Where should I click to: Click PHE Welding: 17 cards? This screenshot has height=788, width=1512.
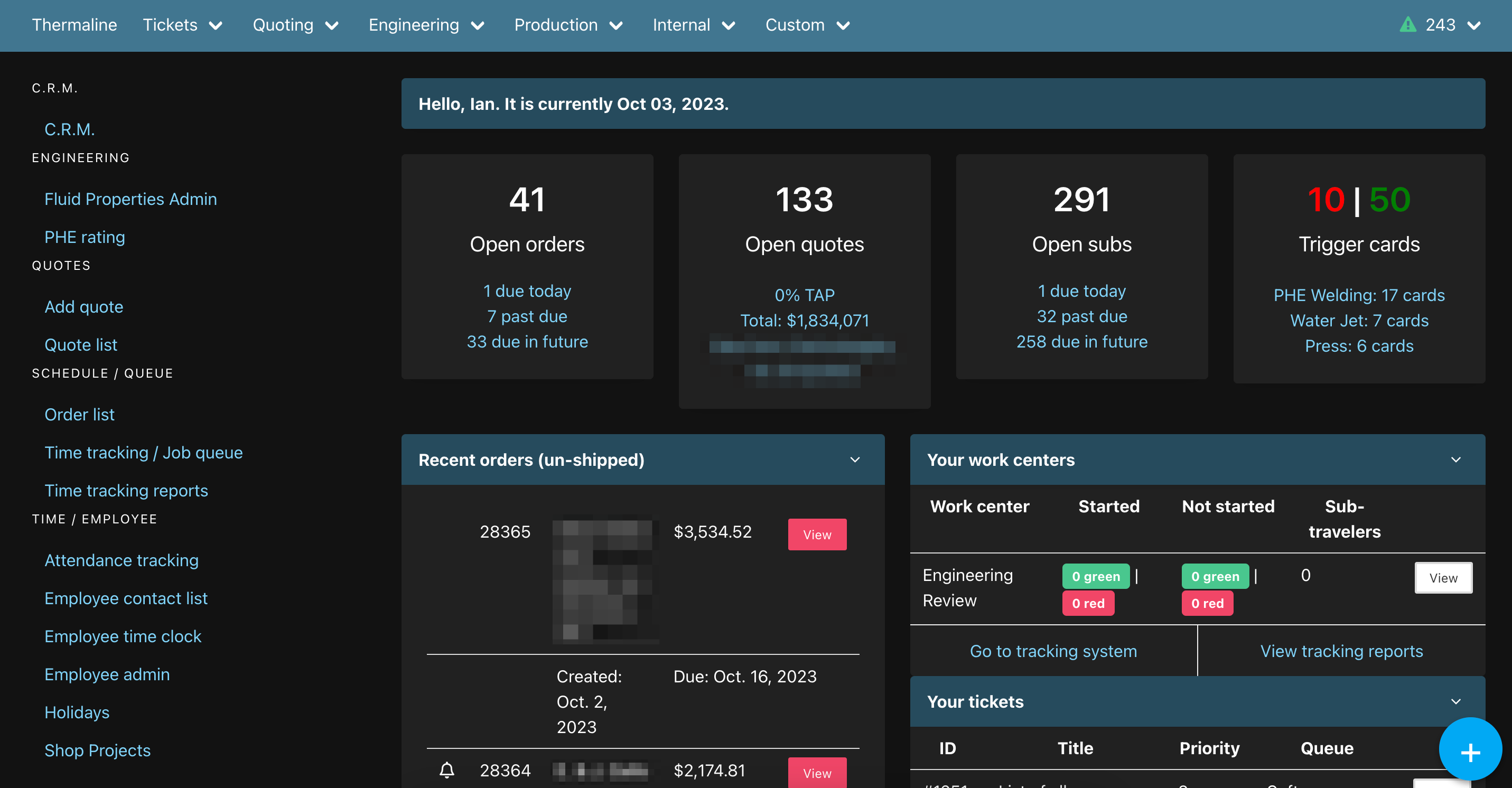pyautogui.click(x=1359, y=295)
